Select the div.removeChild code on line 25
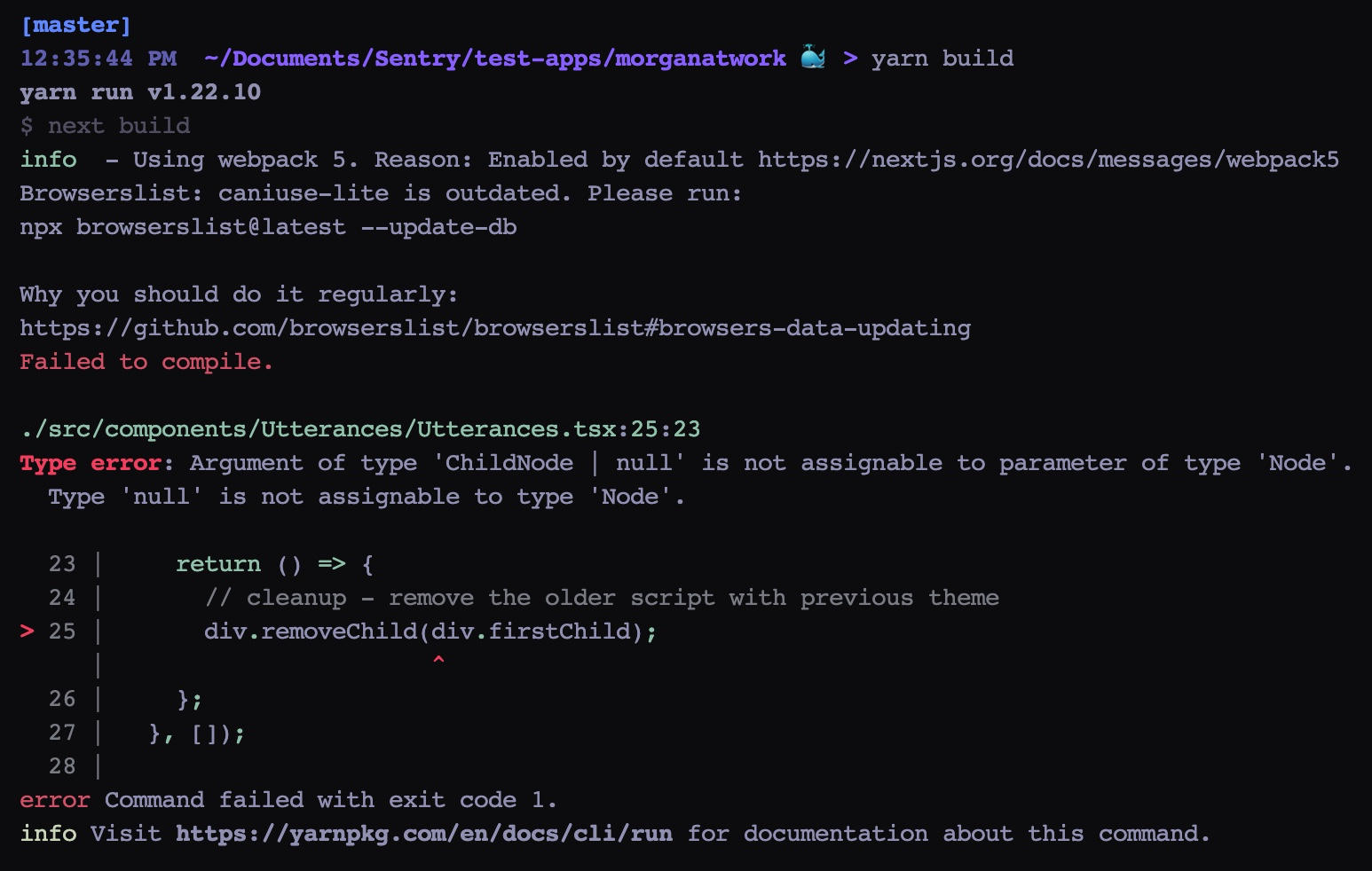The width and height of the screenshot is (1372, 871). point(430,632)
